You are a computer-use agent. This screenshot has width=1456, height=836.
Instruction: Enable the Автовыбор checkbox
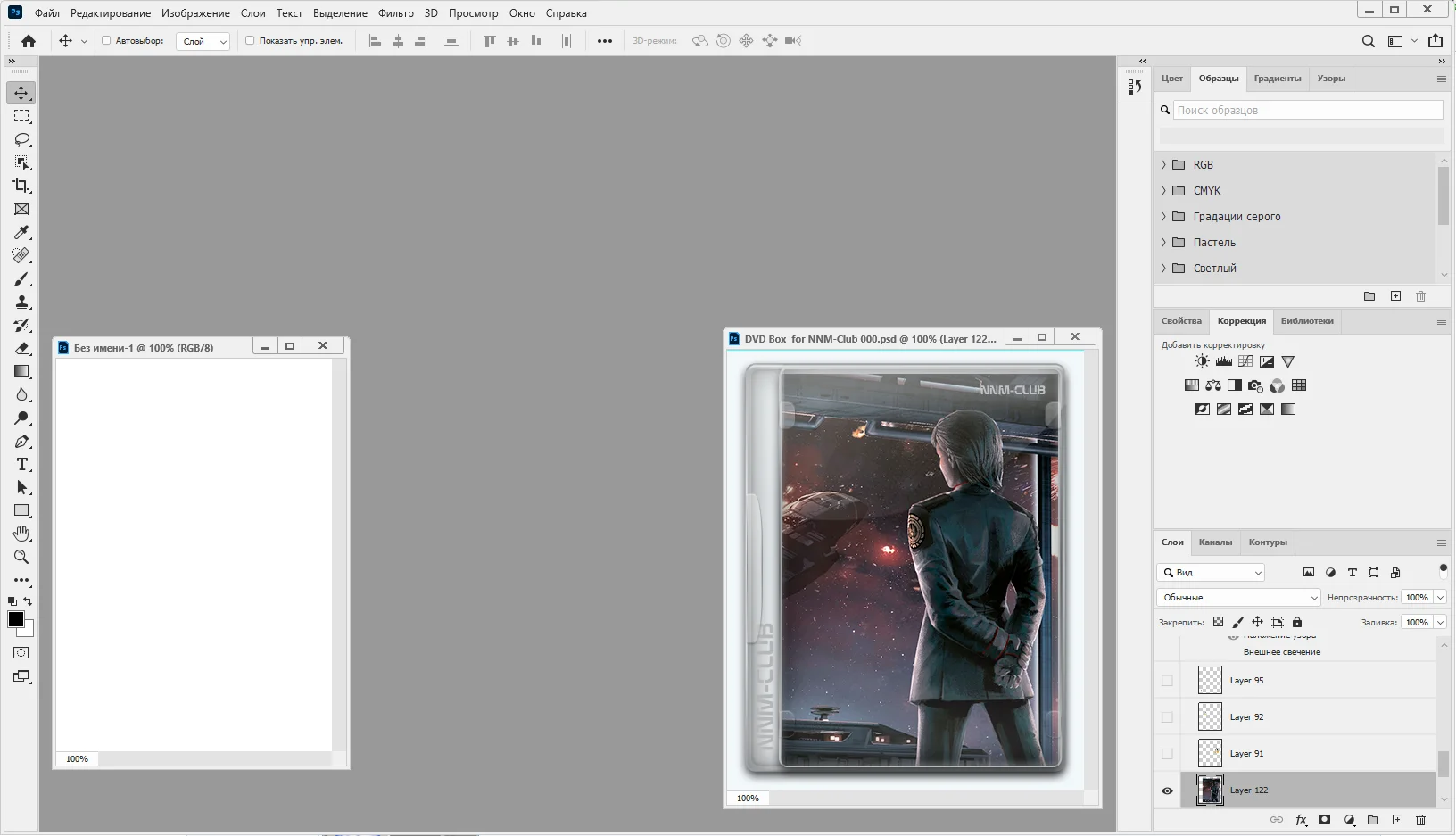click(x=106, y=40)
